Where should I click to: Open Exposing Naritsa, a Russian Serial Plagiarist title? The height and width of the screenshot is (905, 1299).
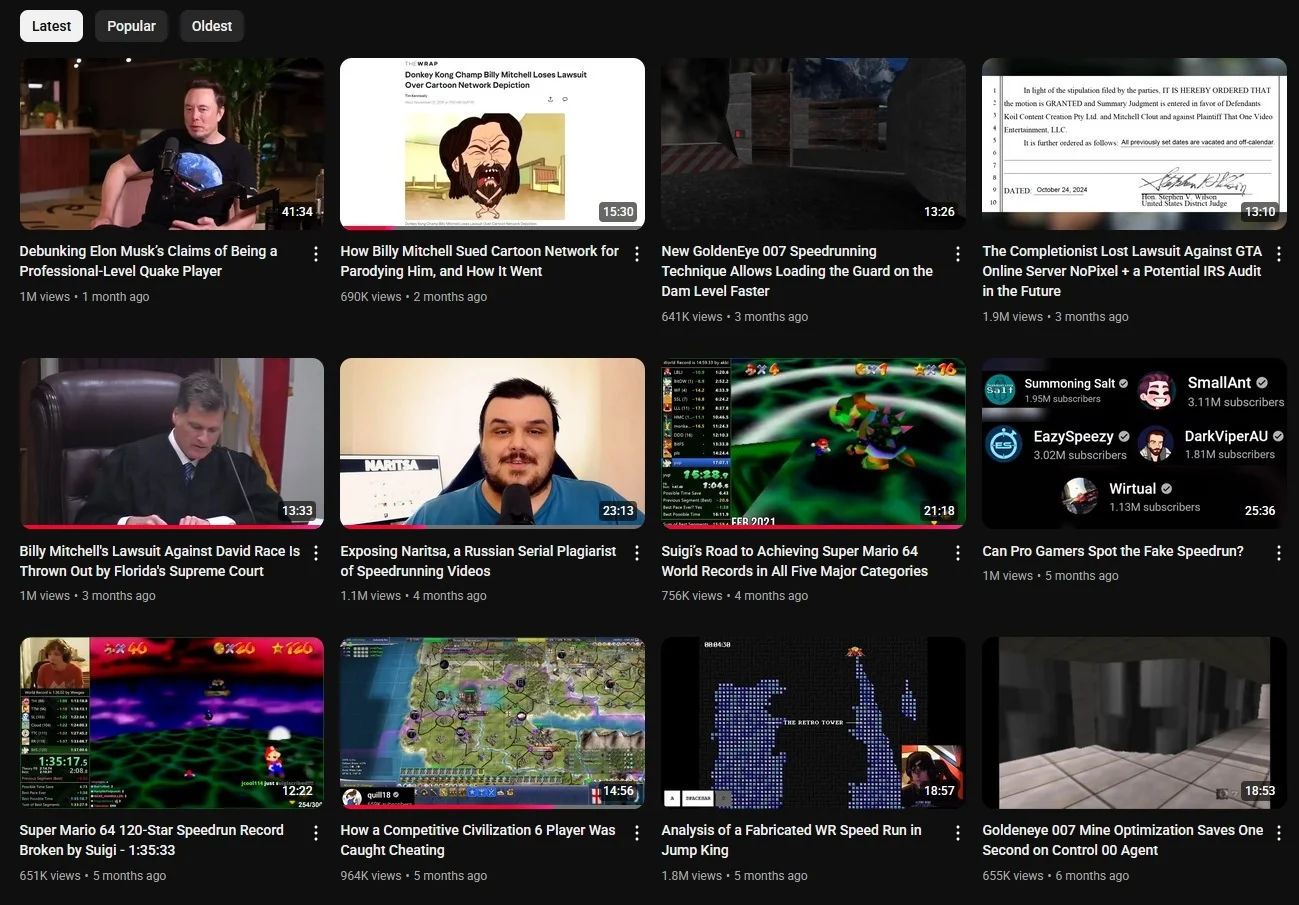coord(478,561)
